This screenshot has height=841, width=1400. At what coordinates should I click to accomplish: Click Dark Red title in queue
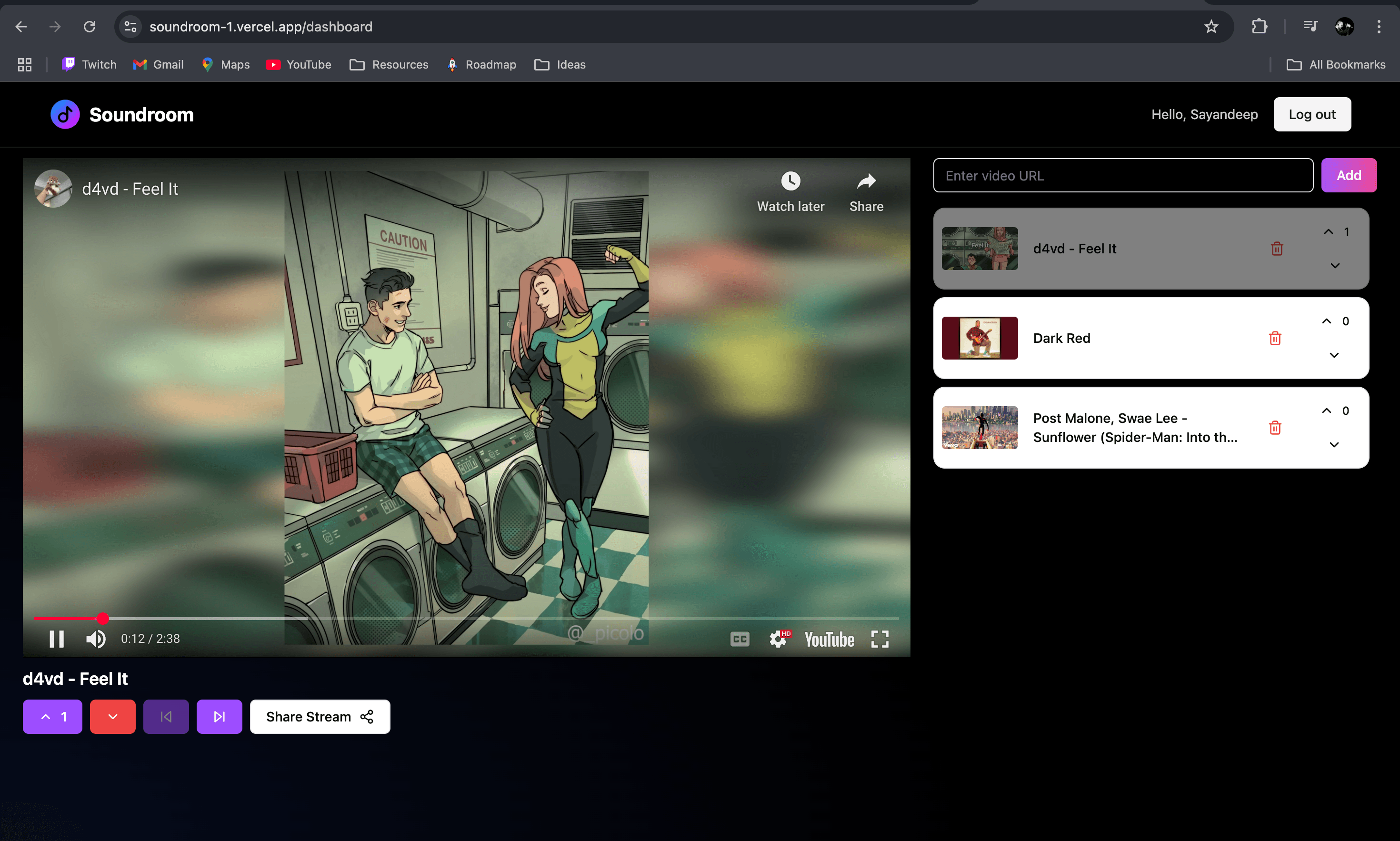[x=1062, y=338]
